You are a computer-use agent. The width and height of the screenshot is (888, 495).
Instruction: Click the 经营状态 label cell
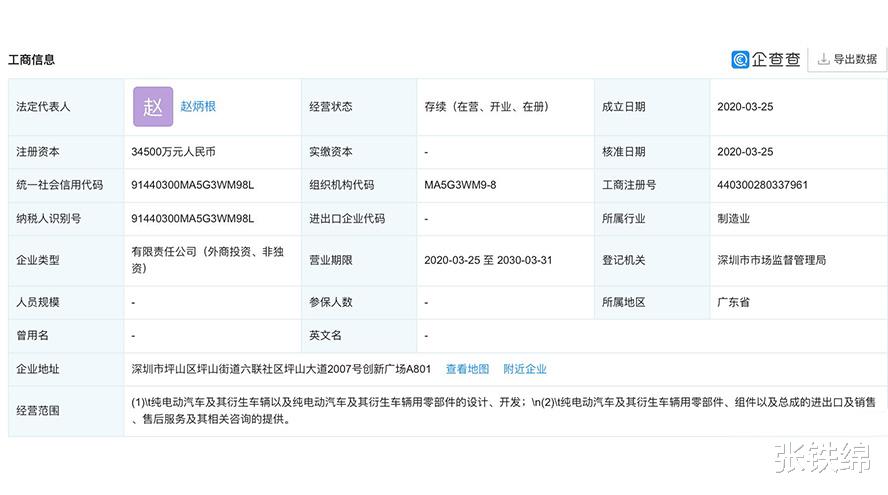click(359, 106)
